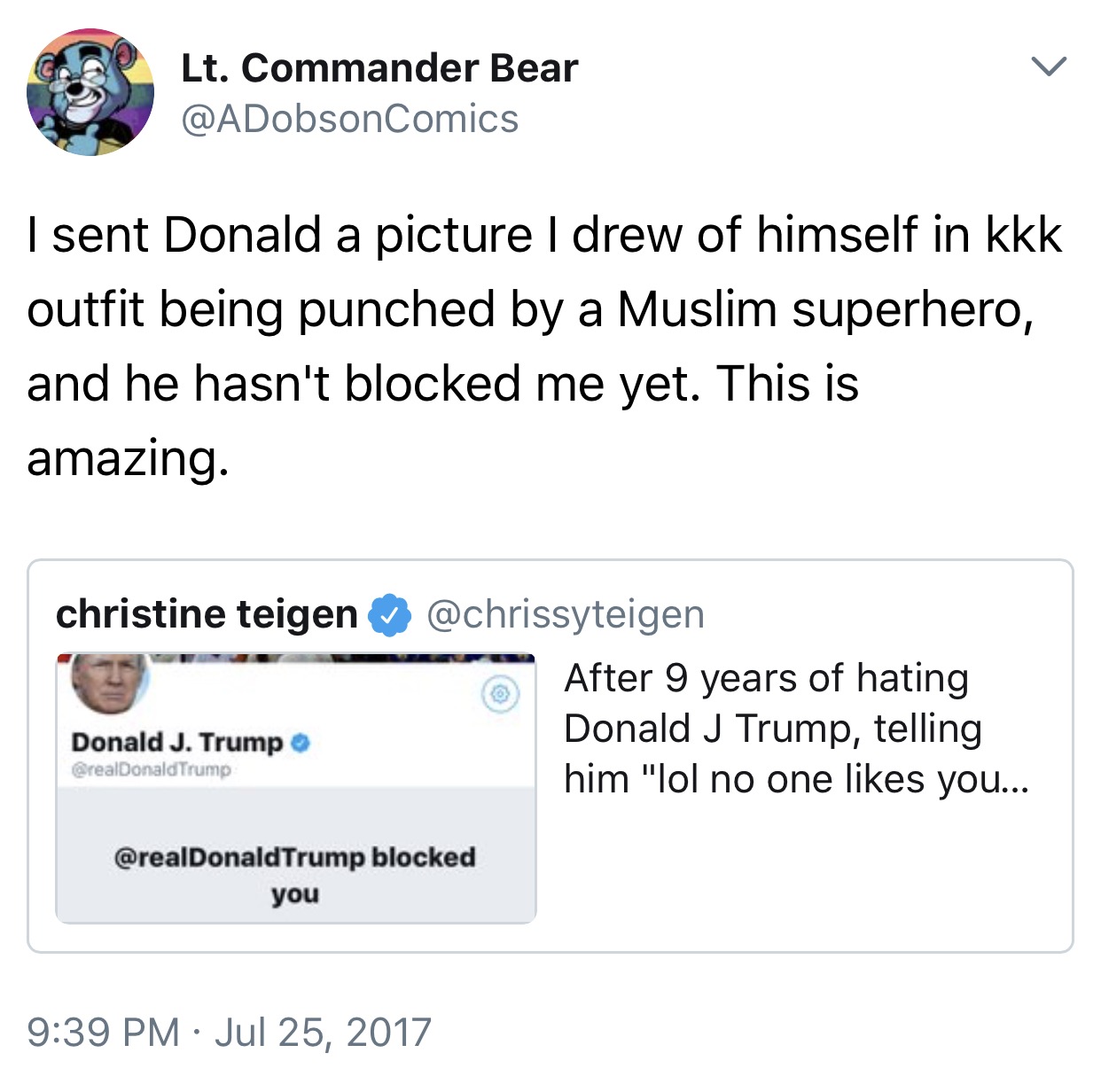
Task: Click Lt. Commander Bear's bear avatar
Action: pos(90,92)
